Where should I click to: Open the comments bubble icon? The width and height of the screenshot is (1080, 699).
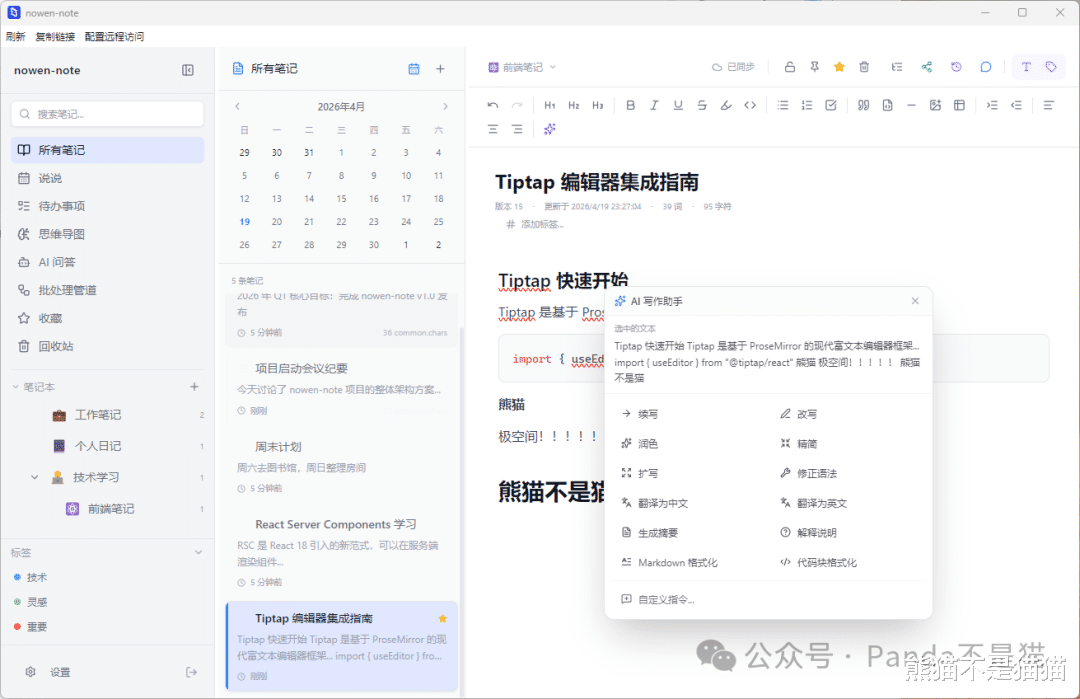(x=986, y=67)
